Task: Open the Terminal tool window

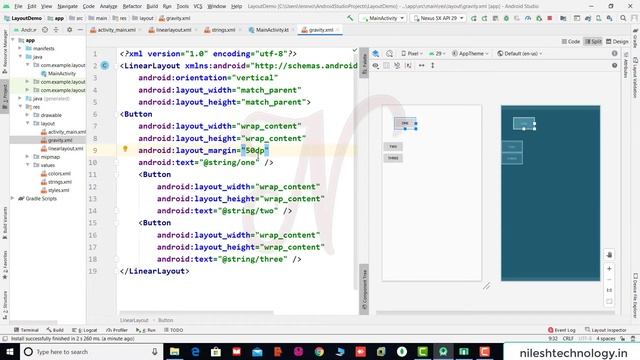Action: 26,330
